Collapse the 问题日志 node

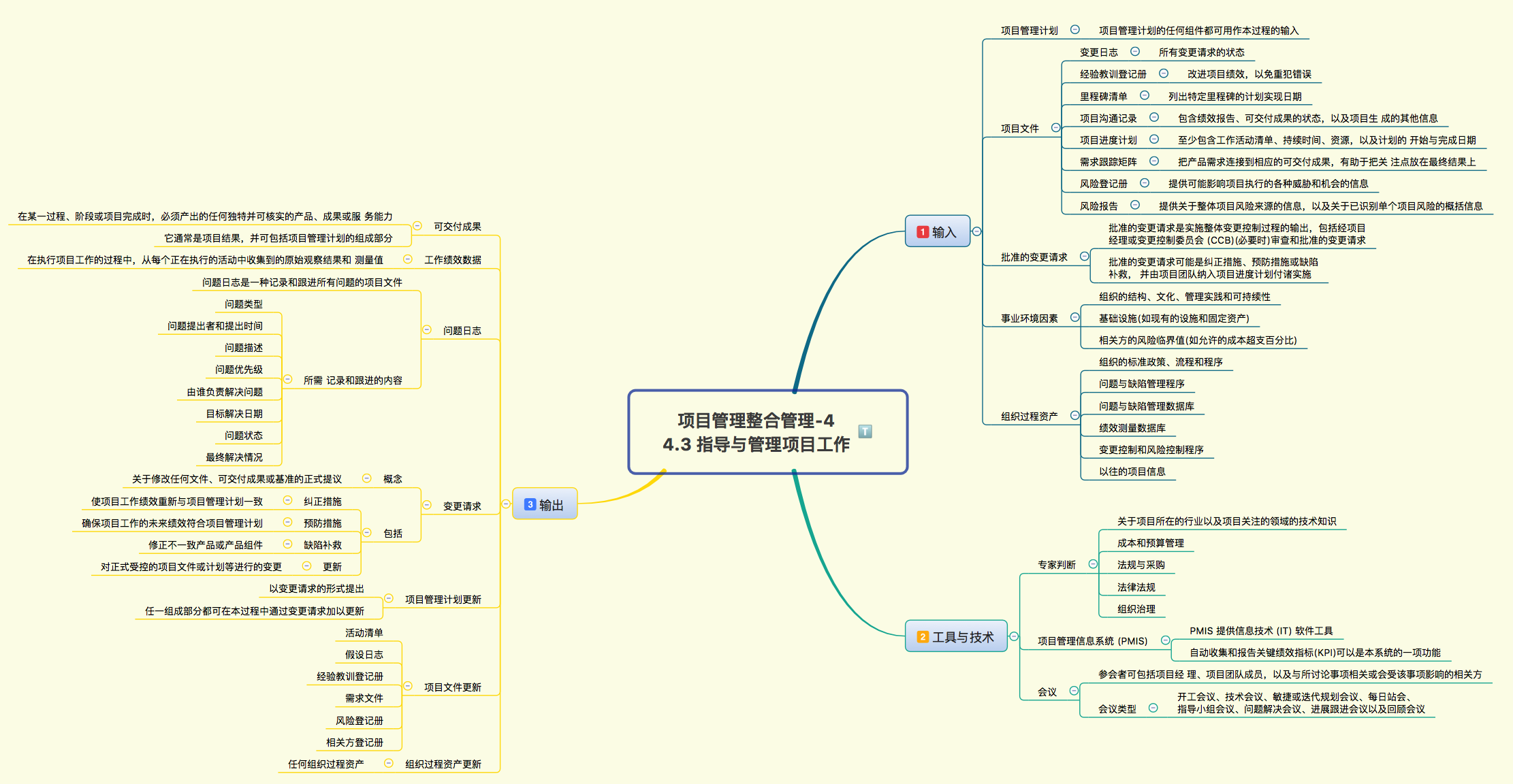pyautogui.click(x=427, y=329)
